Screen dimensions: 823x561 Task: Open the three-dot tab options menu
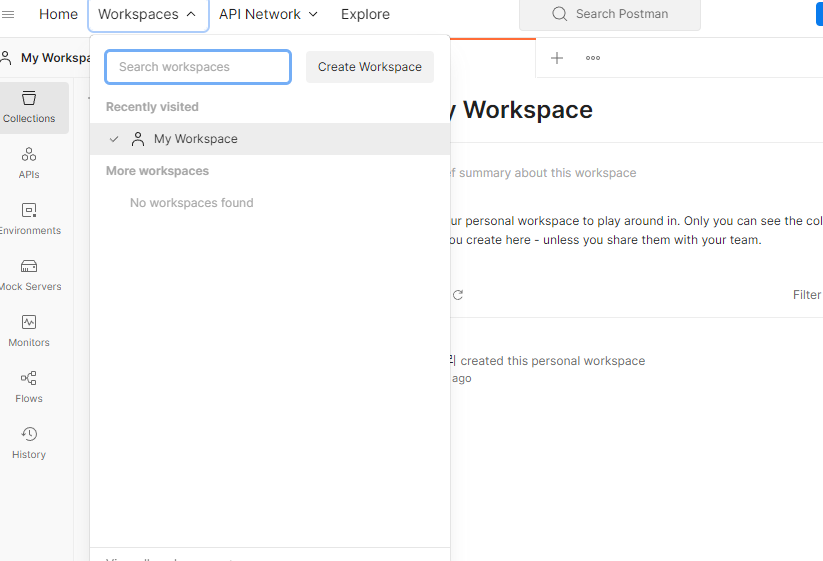593,58
